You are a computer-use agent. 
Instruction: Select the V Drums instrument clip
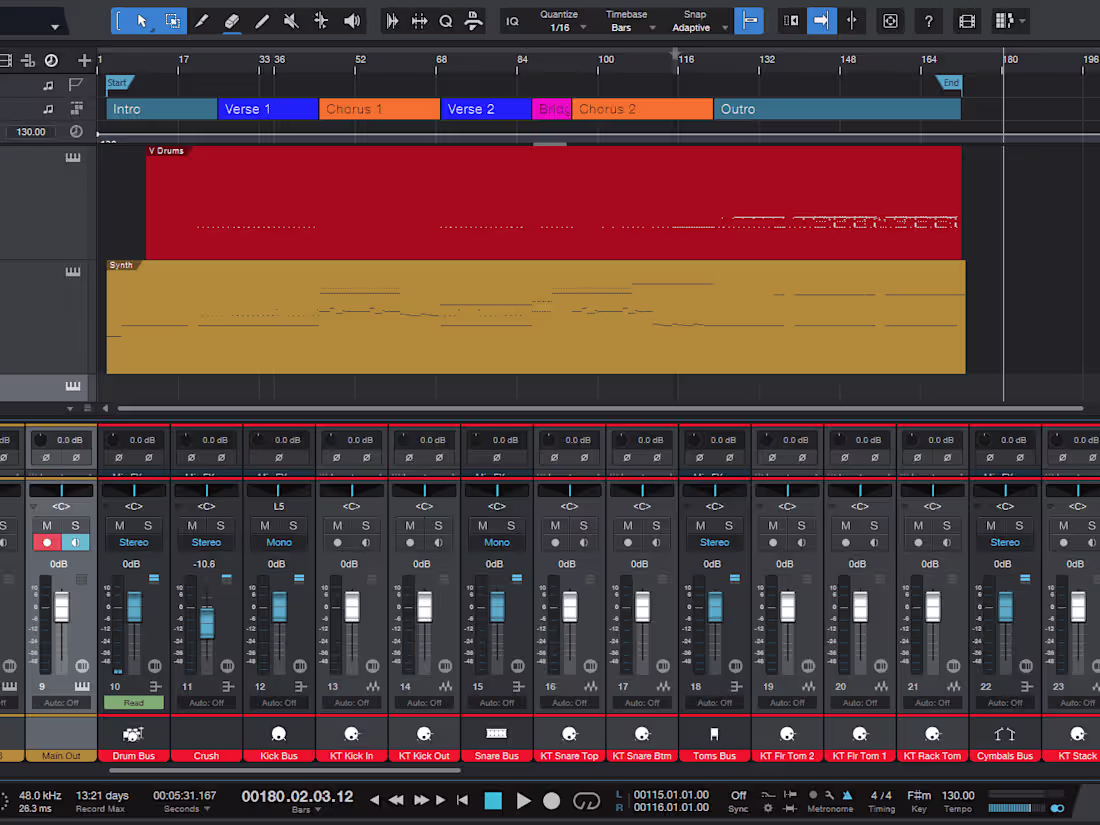pyautogui.click(x=554, y=202)
